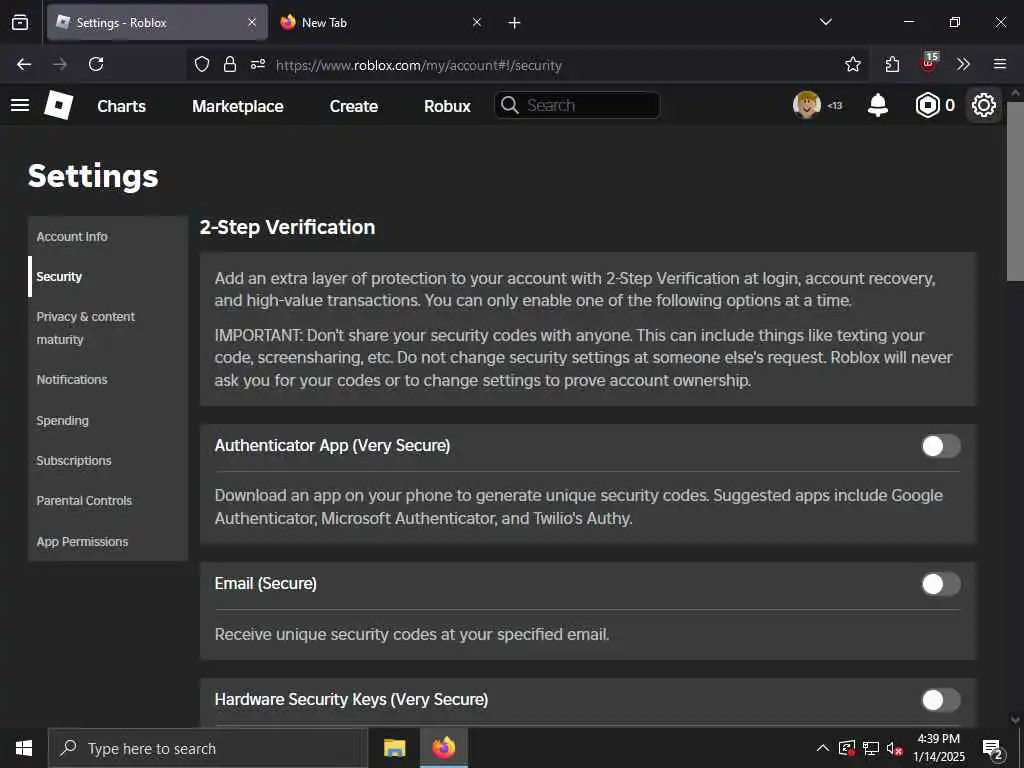This screenshot has height=768, width=1024.
Task: Go to Charts page
Action: click(121, 106)
